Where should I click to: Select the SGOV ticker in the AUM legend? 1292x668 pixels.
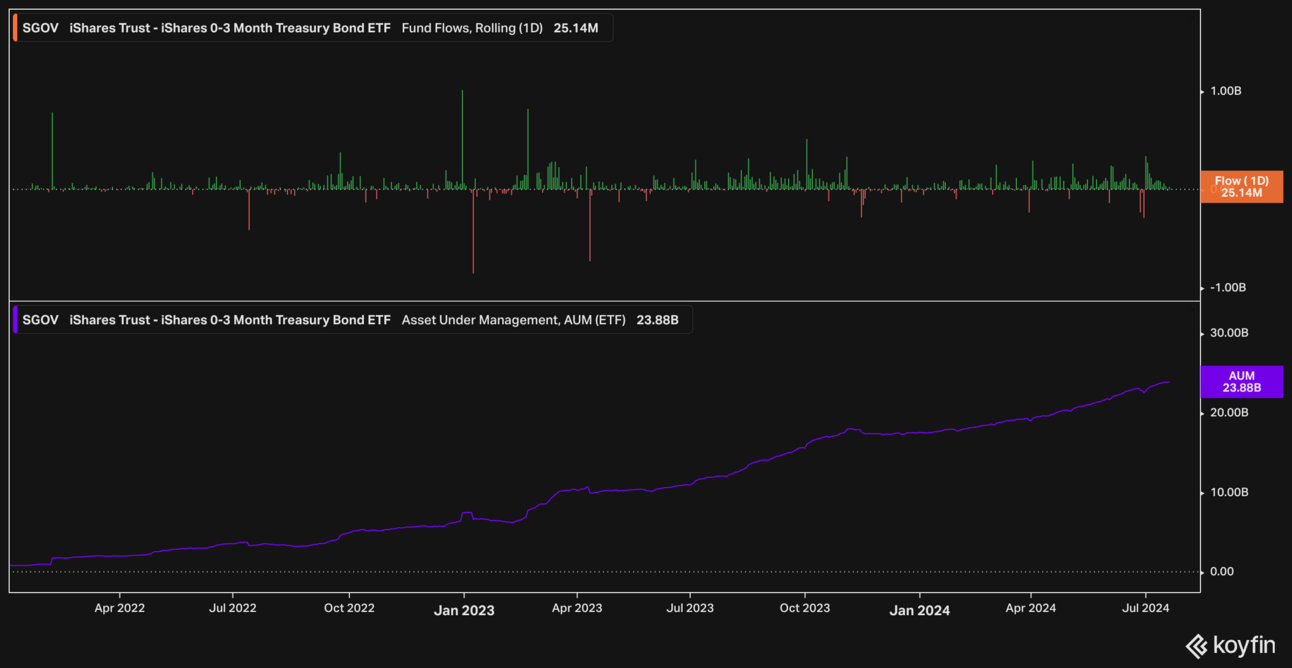pos(40,320)
